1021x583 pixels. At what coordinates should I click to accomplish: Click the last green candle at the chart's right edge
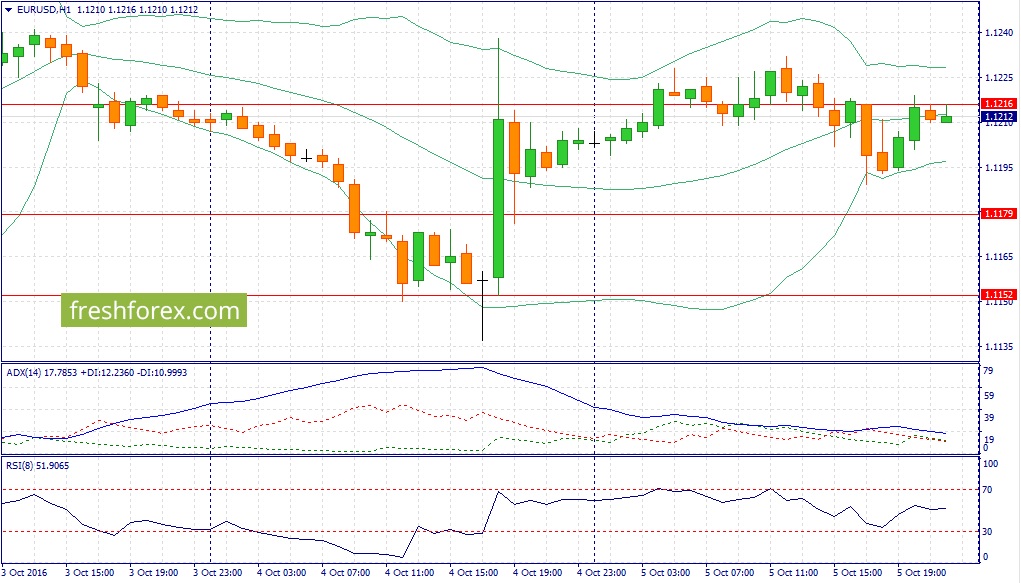947,119
